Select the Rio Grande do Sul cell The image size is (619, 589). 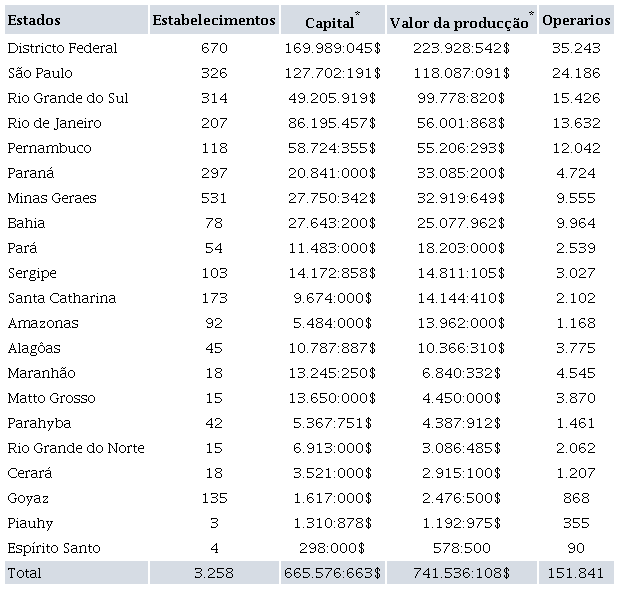(x=67, y=98)
